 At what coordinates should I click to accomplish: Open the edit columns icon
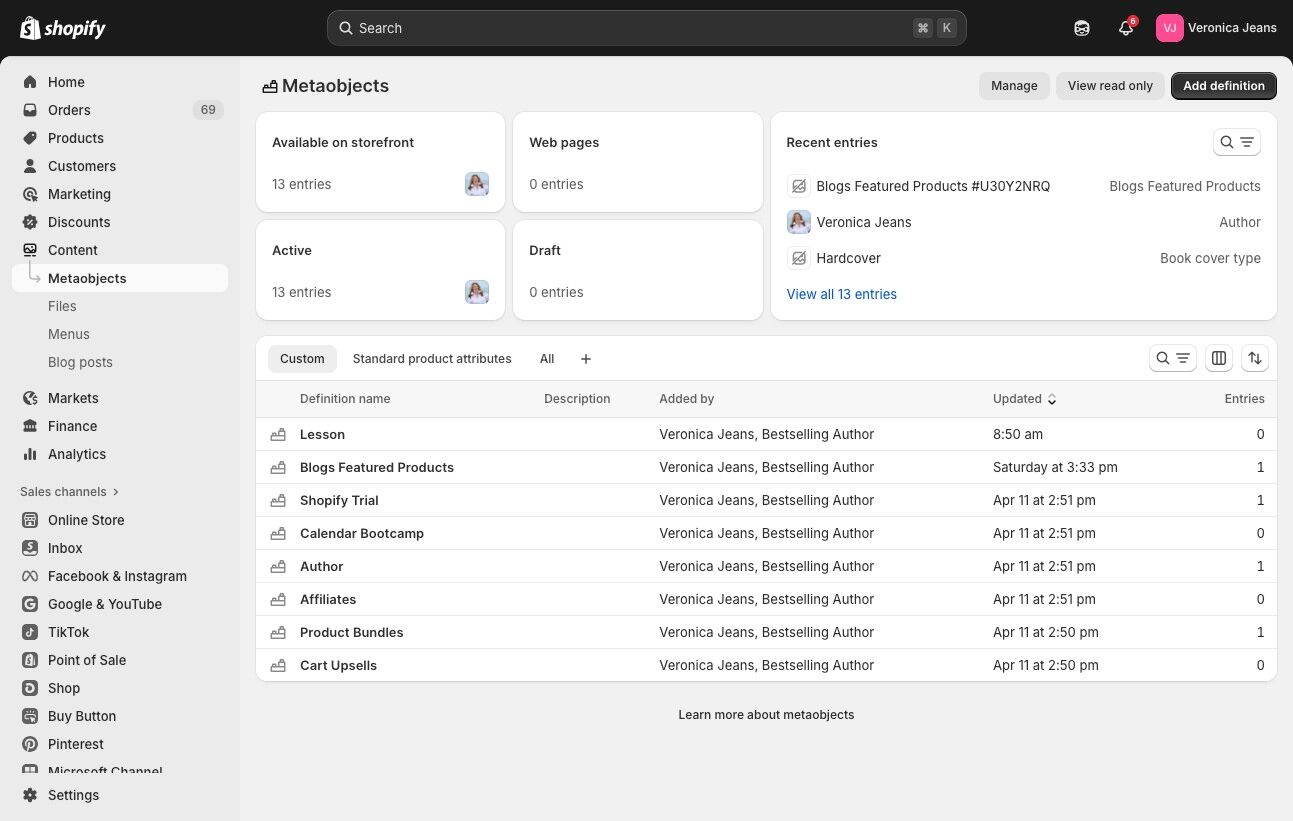coord(1218,358)
